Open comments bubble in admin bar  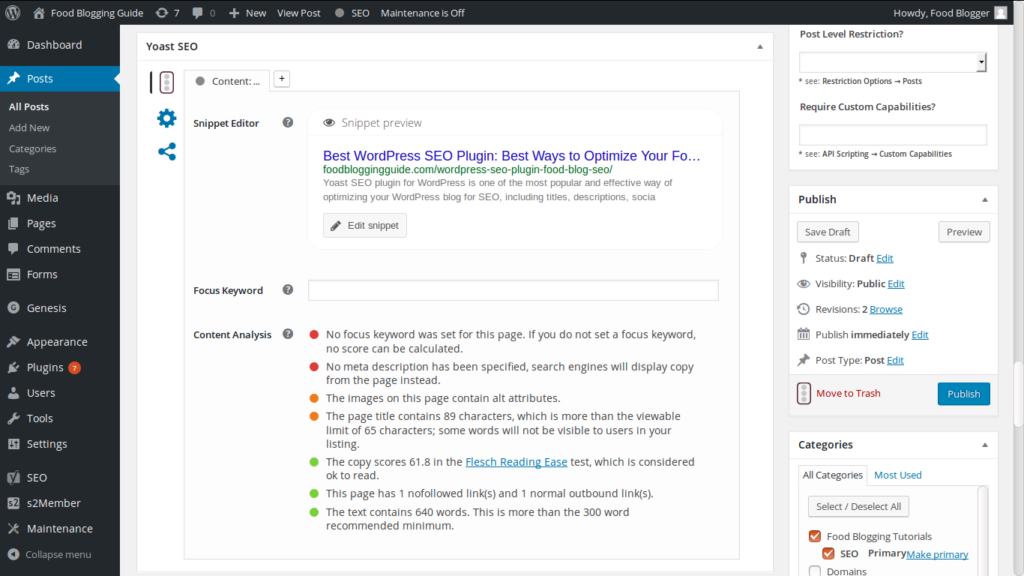[203, 13]
